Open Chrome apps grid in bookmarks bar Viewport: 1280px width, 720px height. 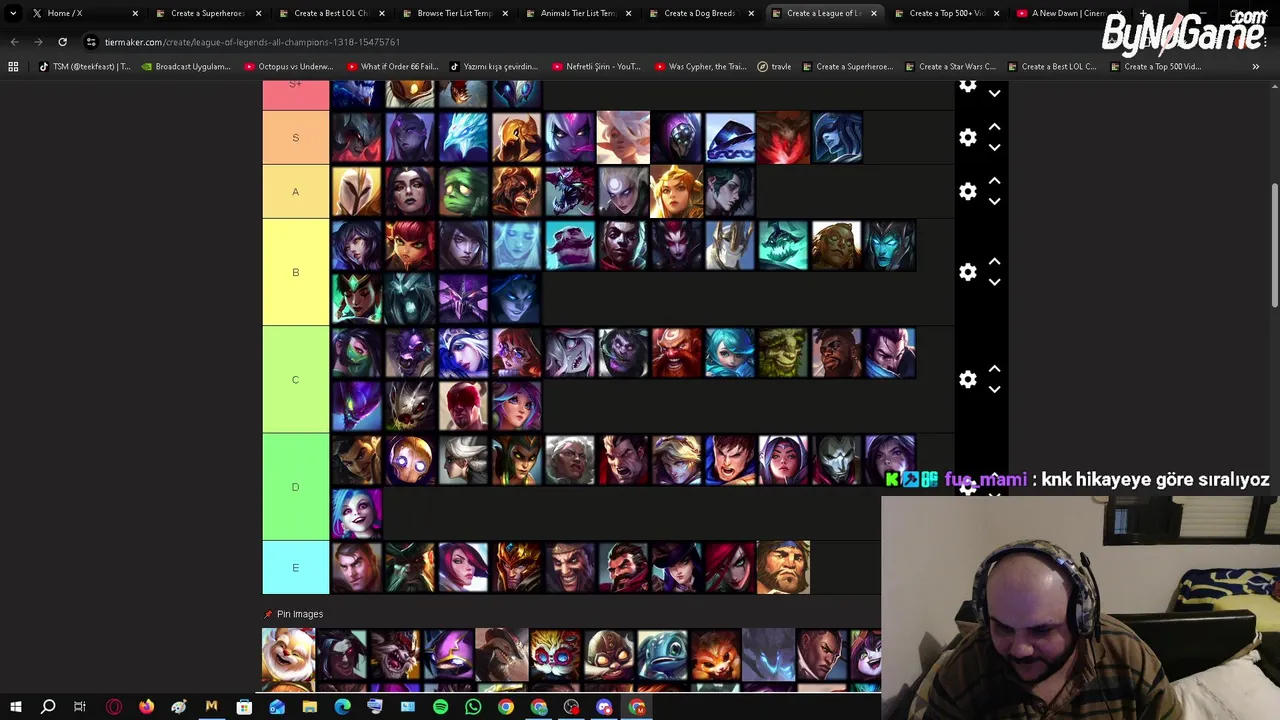(x=13, y=67)
